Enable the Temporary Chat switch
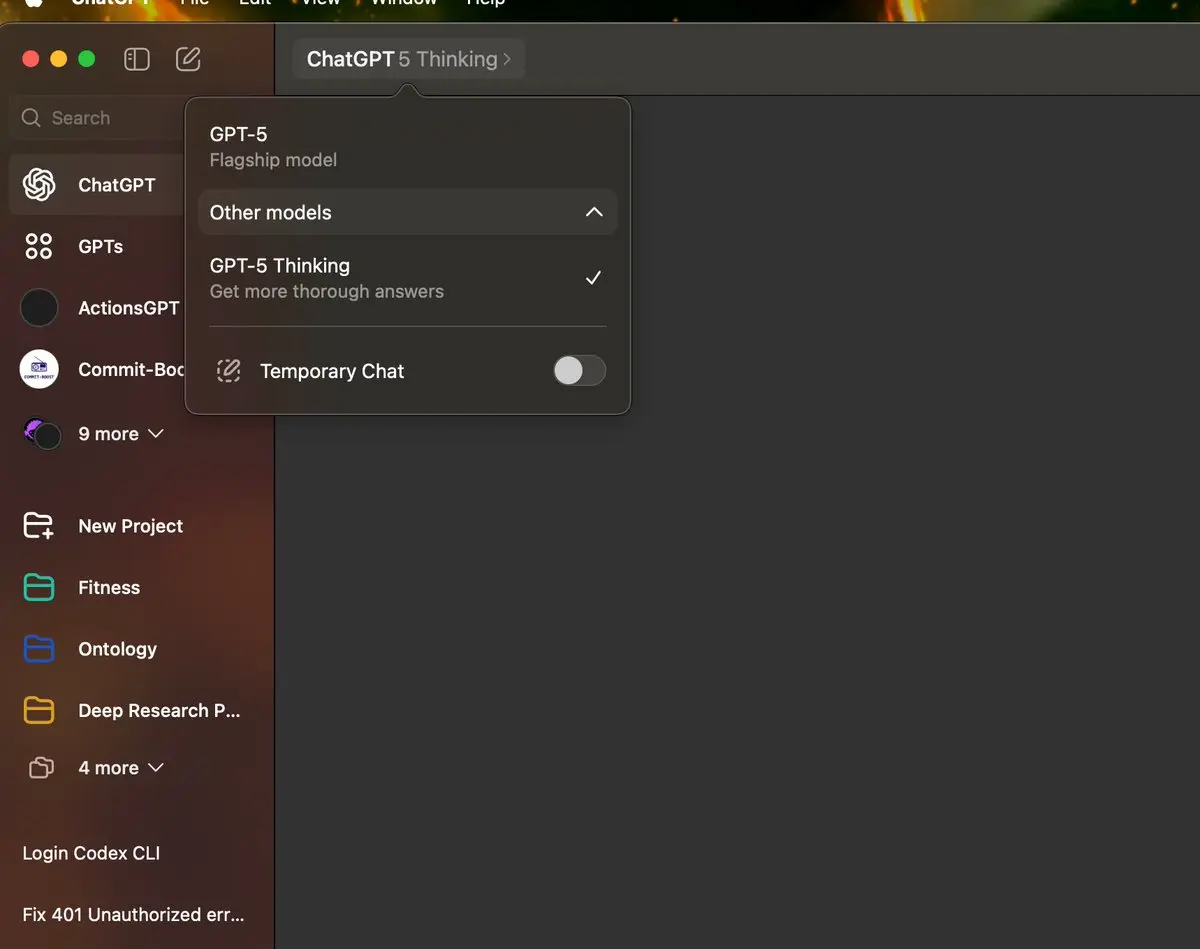The image size is (1200, 949). tap(580, 371)
